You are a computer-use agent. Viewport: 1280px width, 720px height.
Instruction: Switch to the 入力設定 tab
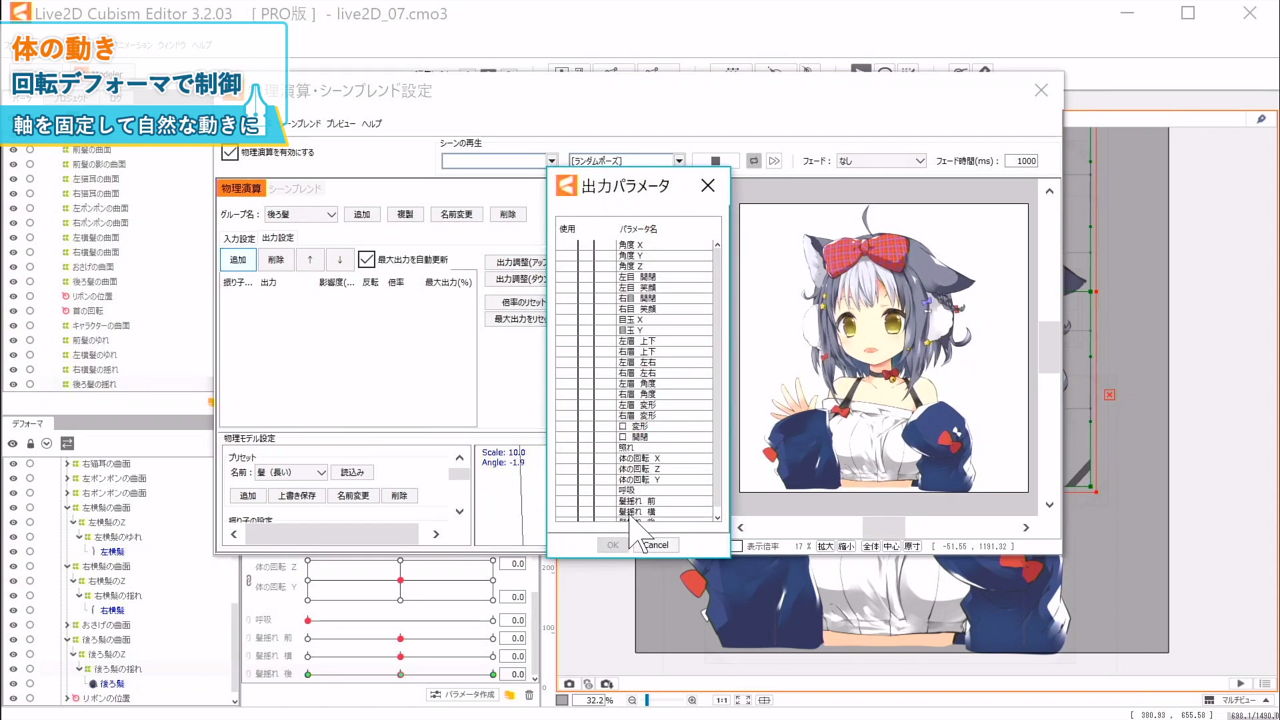[239, 238]
